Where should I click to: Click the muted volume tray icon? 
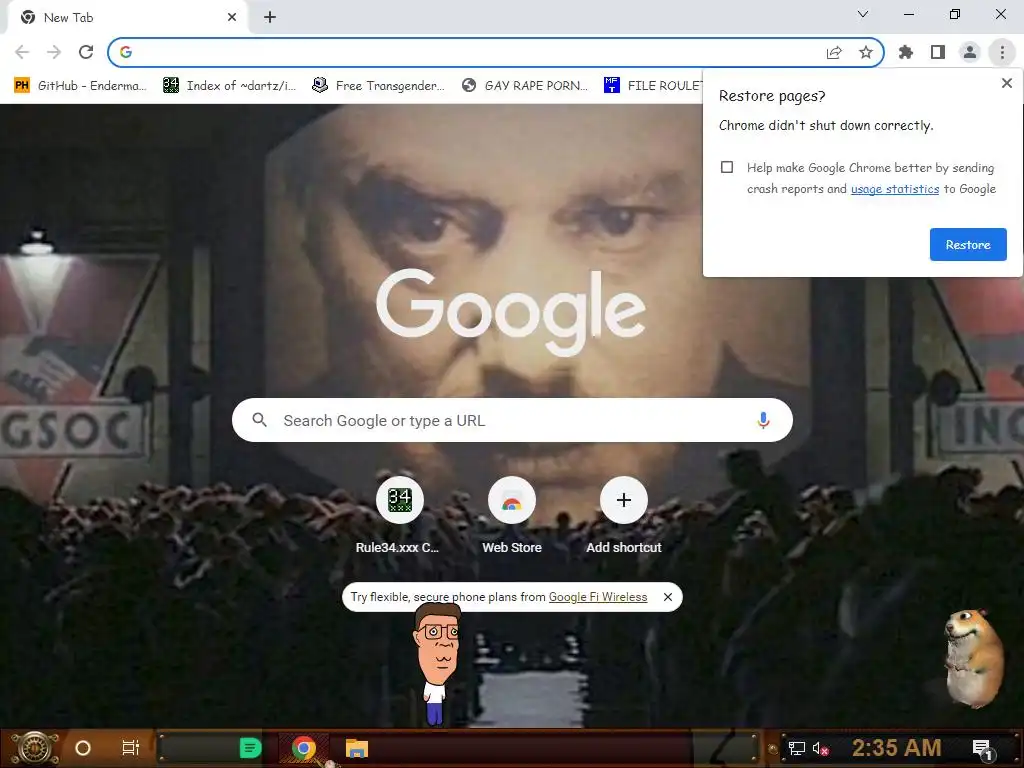820,748
